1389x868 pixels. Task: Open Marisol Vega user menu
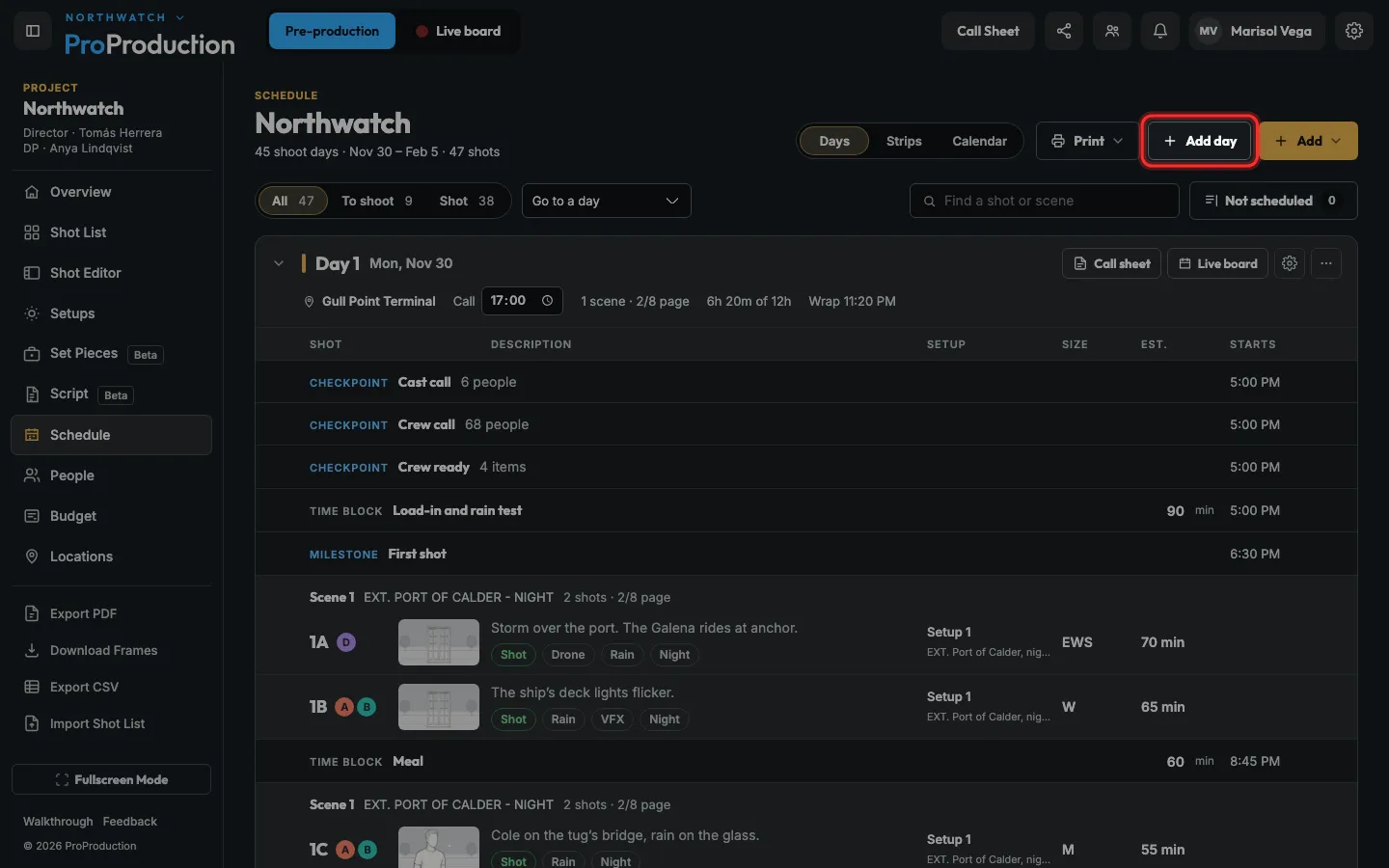1257,31
